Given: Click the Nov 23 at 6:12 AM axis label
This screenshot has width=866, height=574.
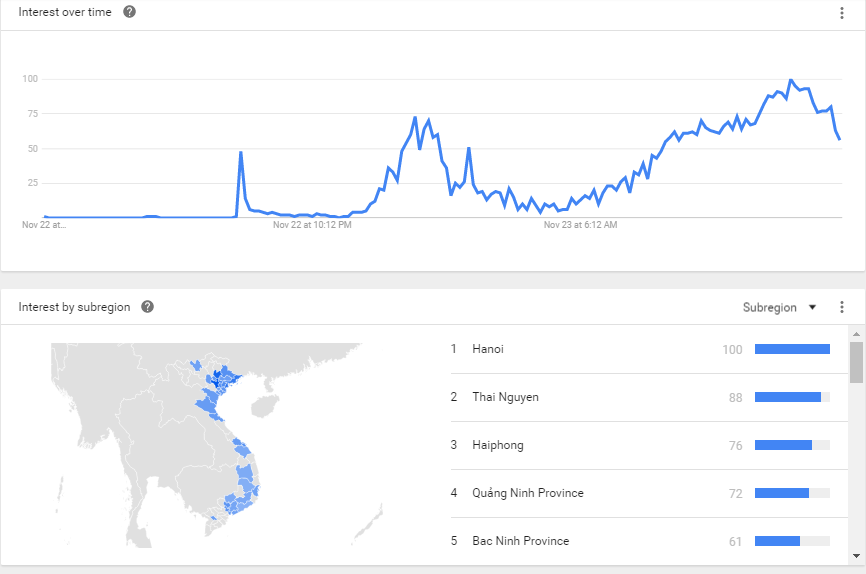Looking at the screenshot, I should coord(581,225).
